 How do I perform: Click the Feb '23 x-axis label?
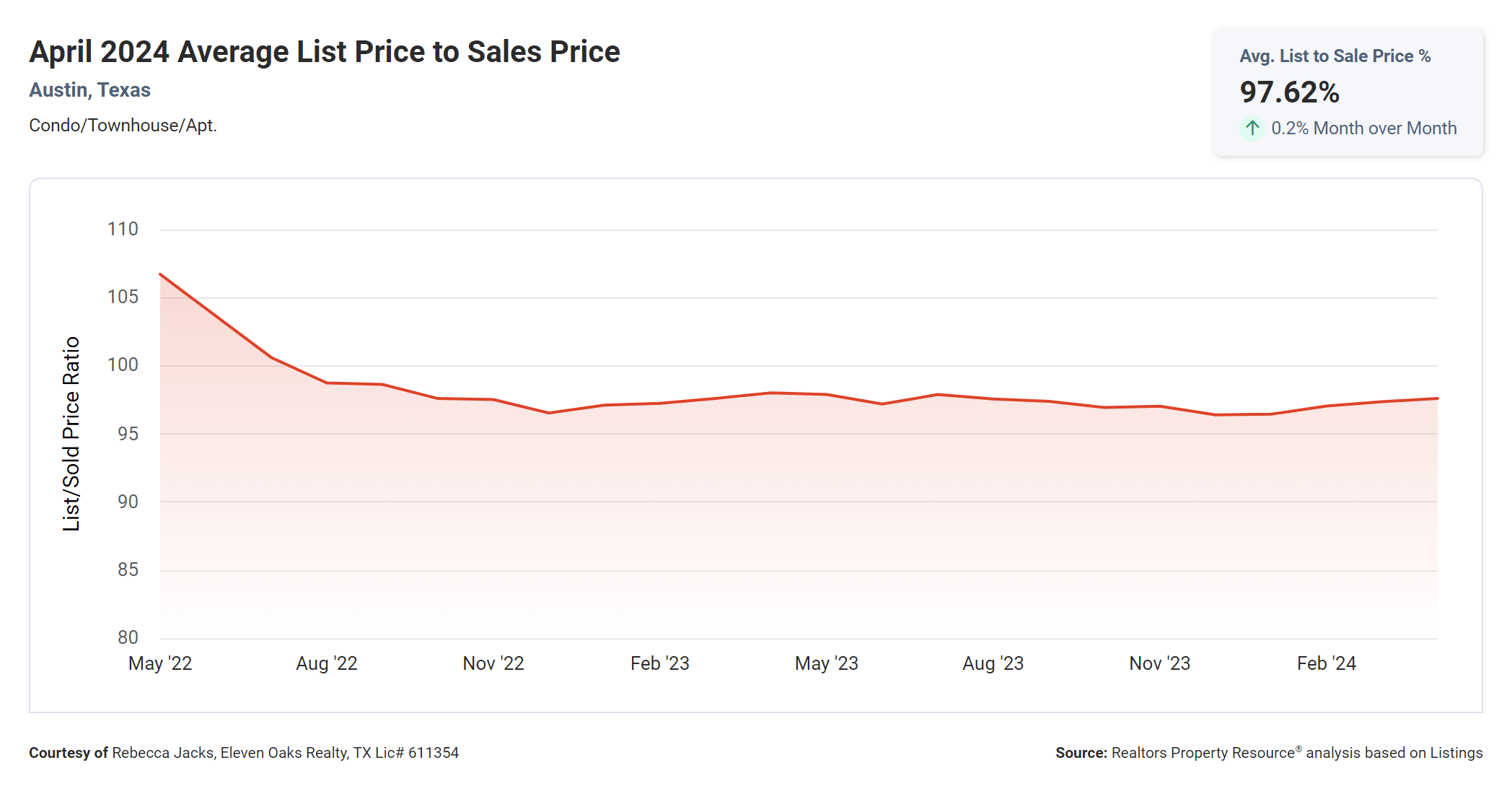point(660,663)
